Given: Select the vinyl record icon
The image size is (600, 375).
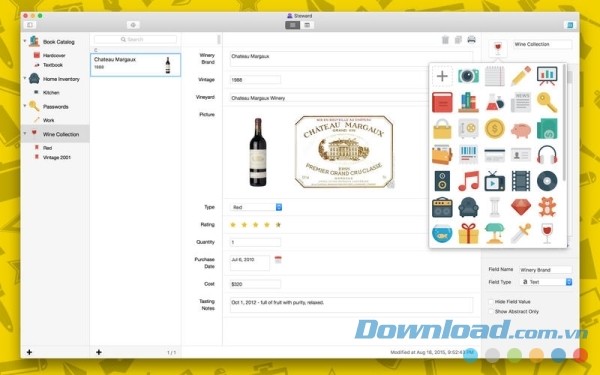Looking at the screenshot, I should (x=547, y=181).
